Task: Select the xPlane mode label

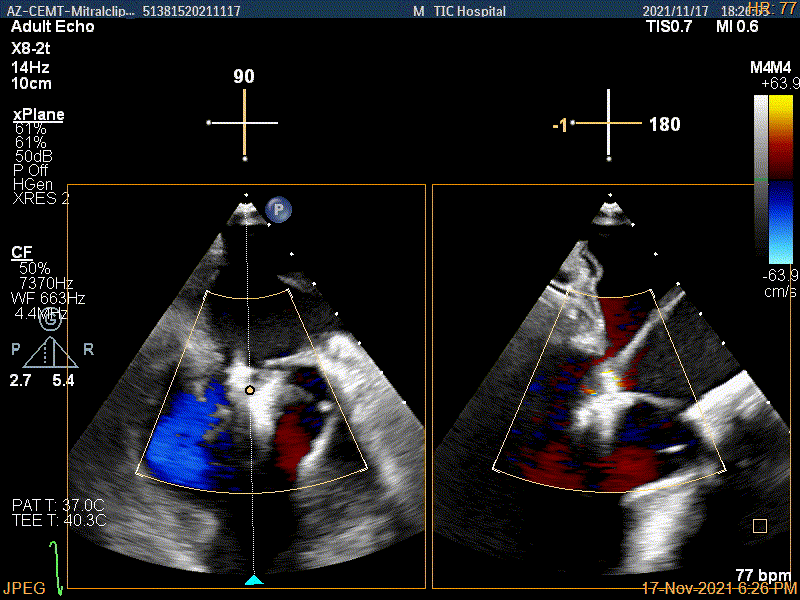Action: [38, 115]
